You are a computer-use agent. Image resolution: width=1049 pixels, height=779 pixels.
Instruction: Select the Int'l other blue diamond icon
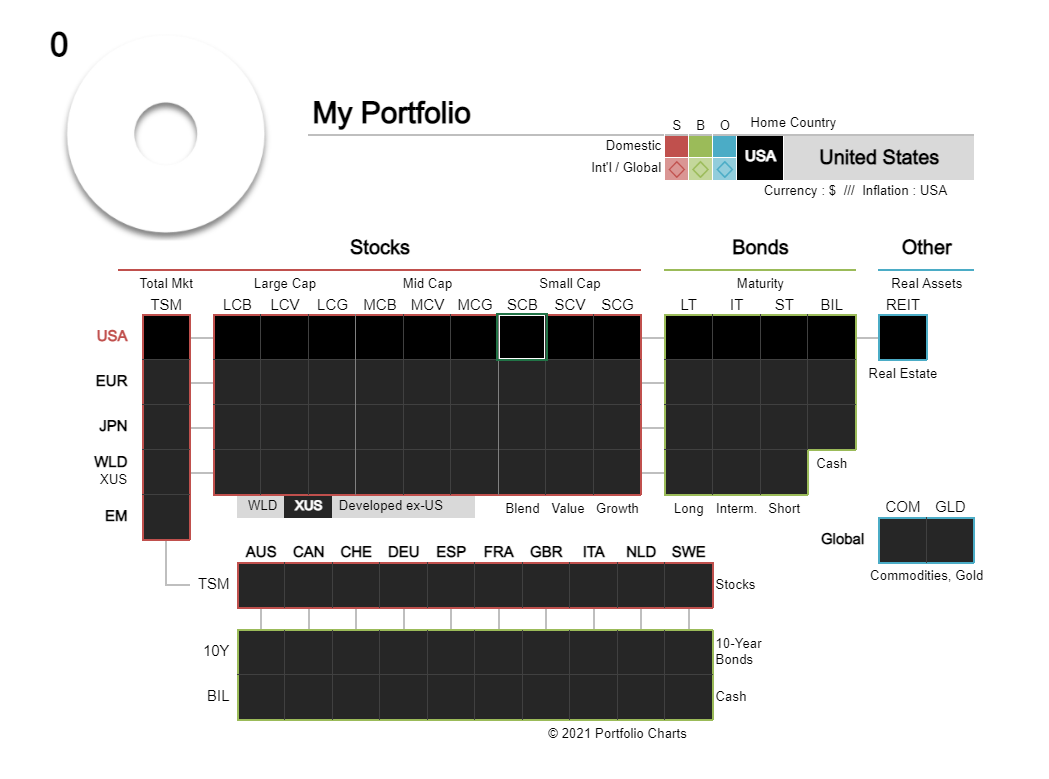click(725, 169)
